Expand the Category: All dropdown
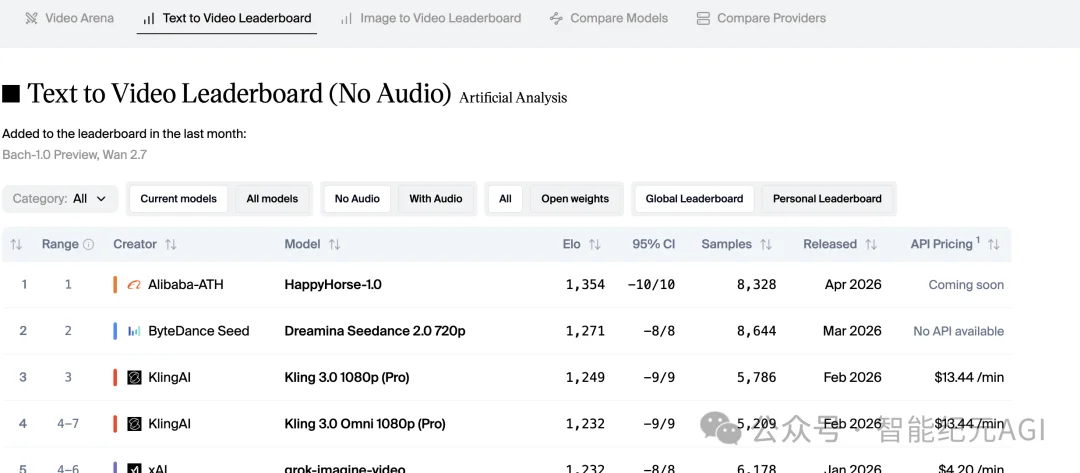 (60, 199)
